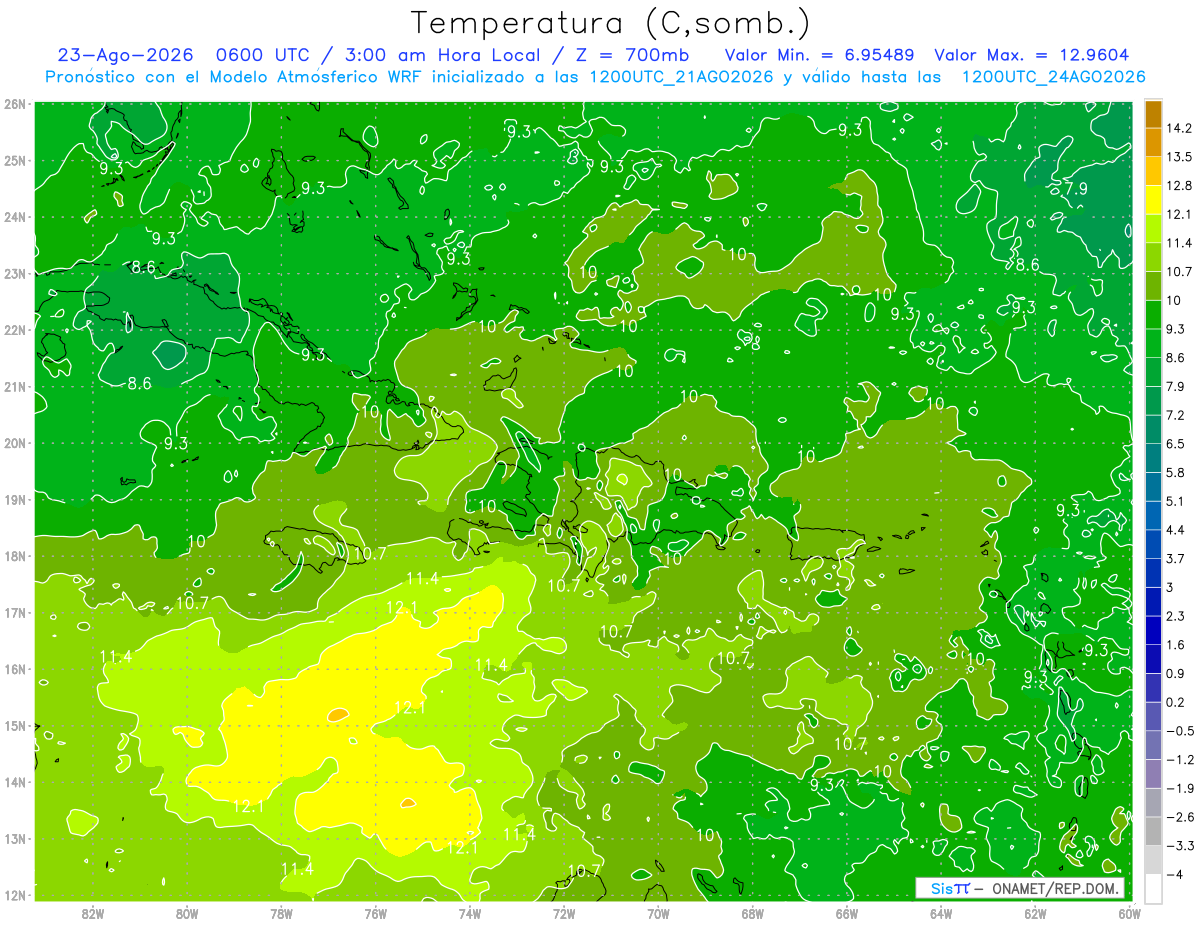Image resolution: width=1200 pixels, height=927 pixels.
Task: Click the '76W' longitude label
Action: pyautogui.click(x=376, y=914)
